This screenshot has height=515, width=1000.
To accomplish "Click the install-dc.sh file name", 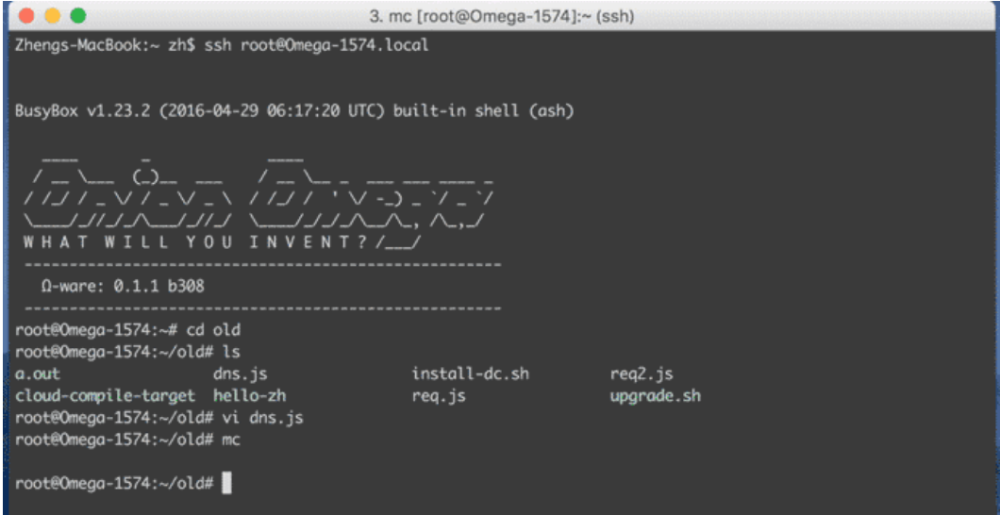I will coord(471,374).
